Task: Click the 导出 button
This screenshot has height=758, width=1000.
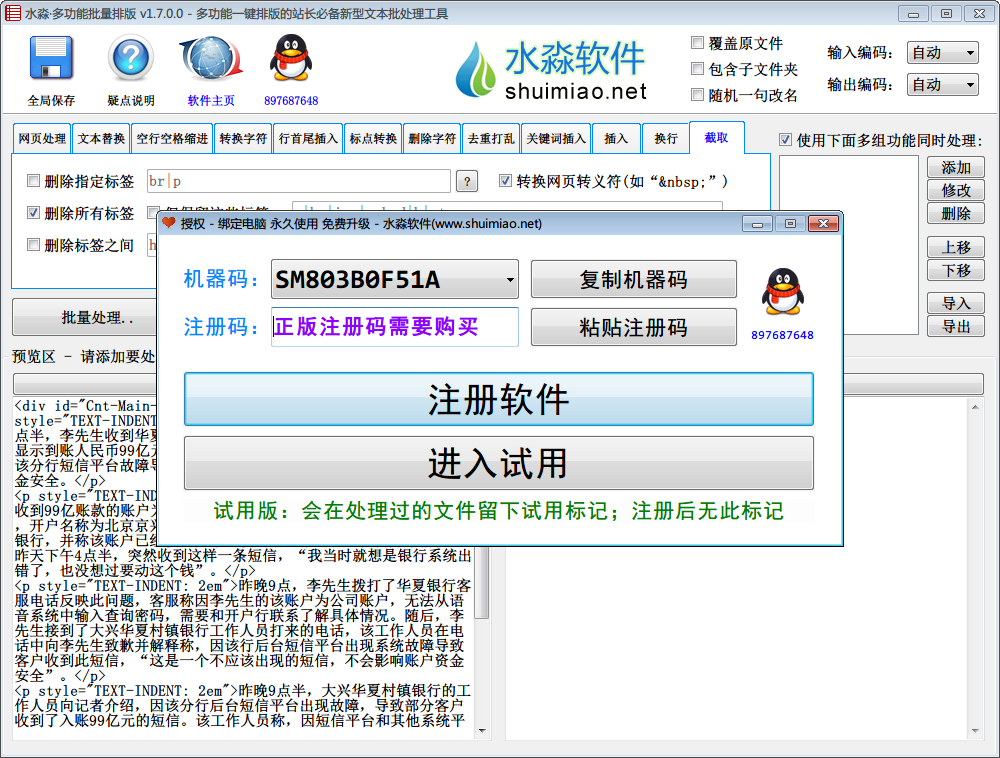Action: [x=955, y=326]
